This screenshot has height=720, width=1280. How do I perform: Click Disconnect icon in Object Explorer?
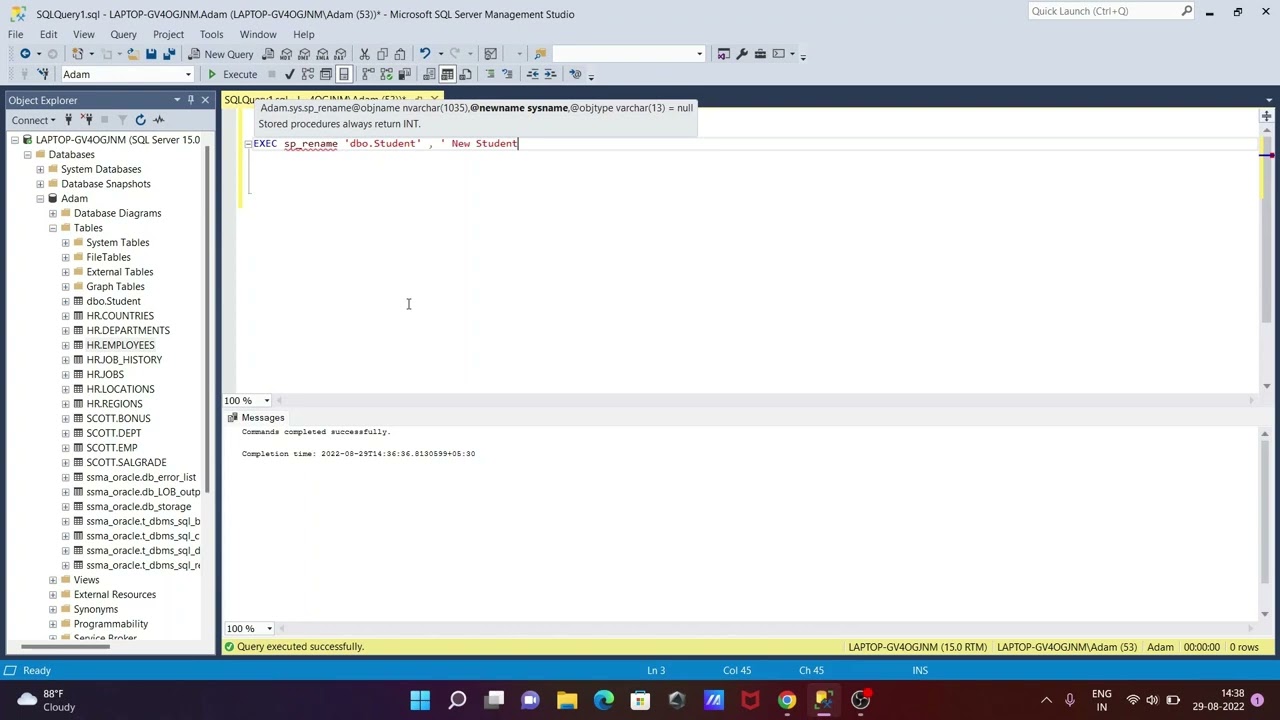(x=86, y=120)
